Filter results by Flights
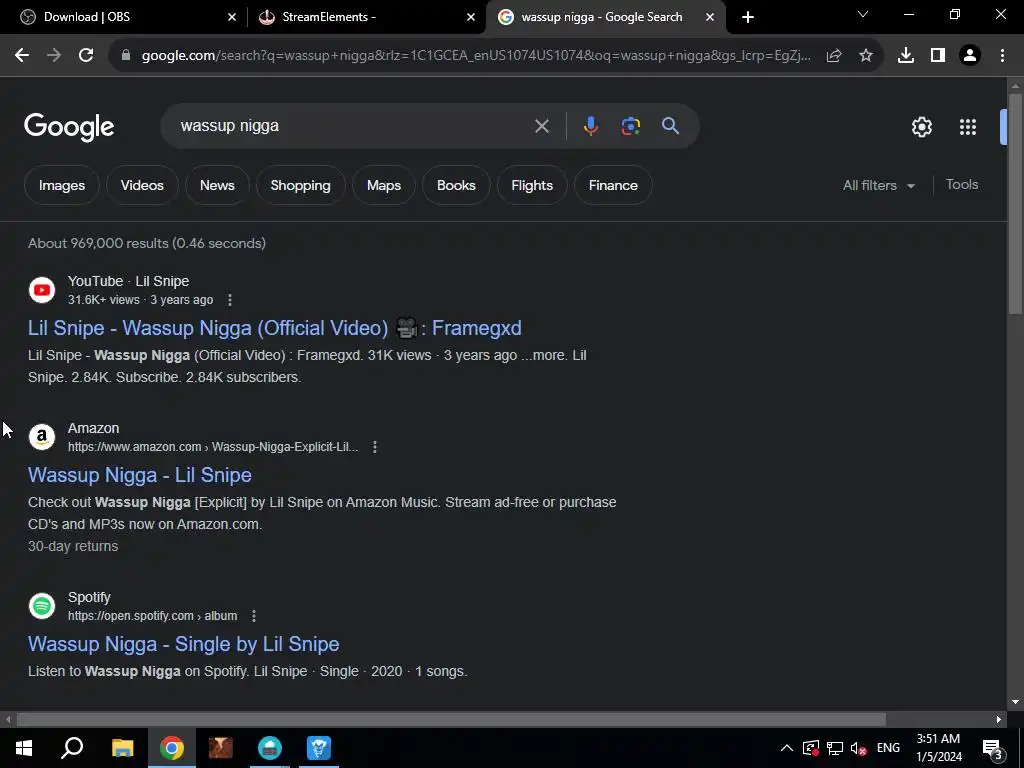The width and height of the screenshot is (1024, 768). [x=532, y=185]
